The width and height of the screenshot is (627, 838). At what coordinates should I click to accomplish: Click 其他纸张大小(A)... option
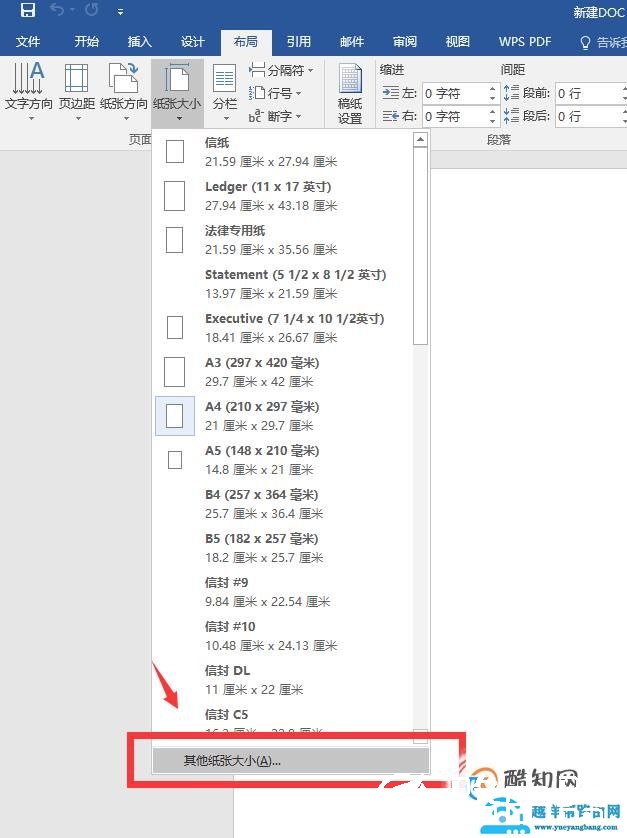click(x=291, y=760)
